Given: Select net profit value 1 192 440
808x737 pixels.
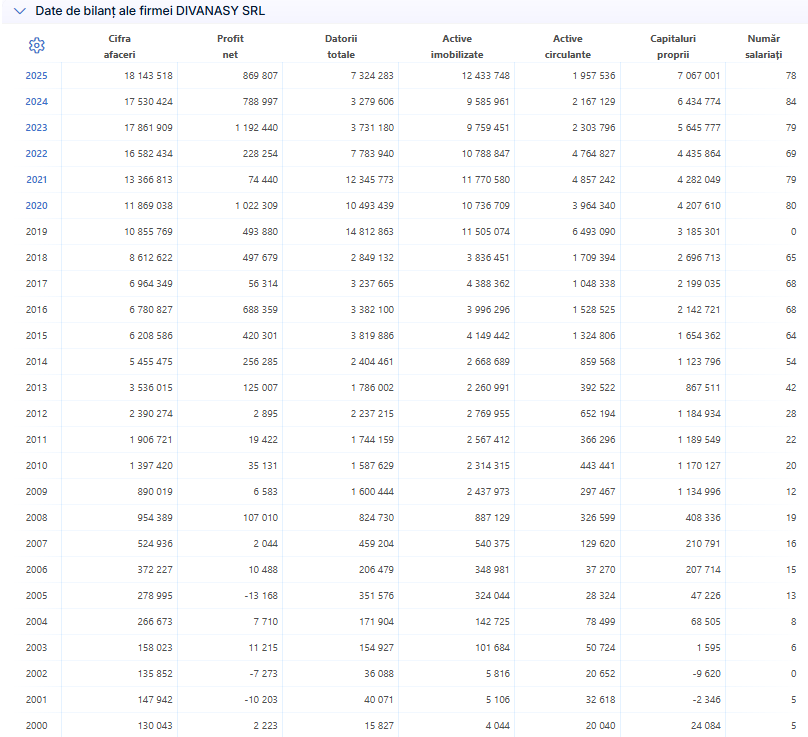Looking at the screenshot, I should 257,128.
